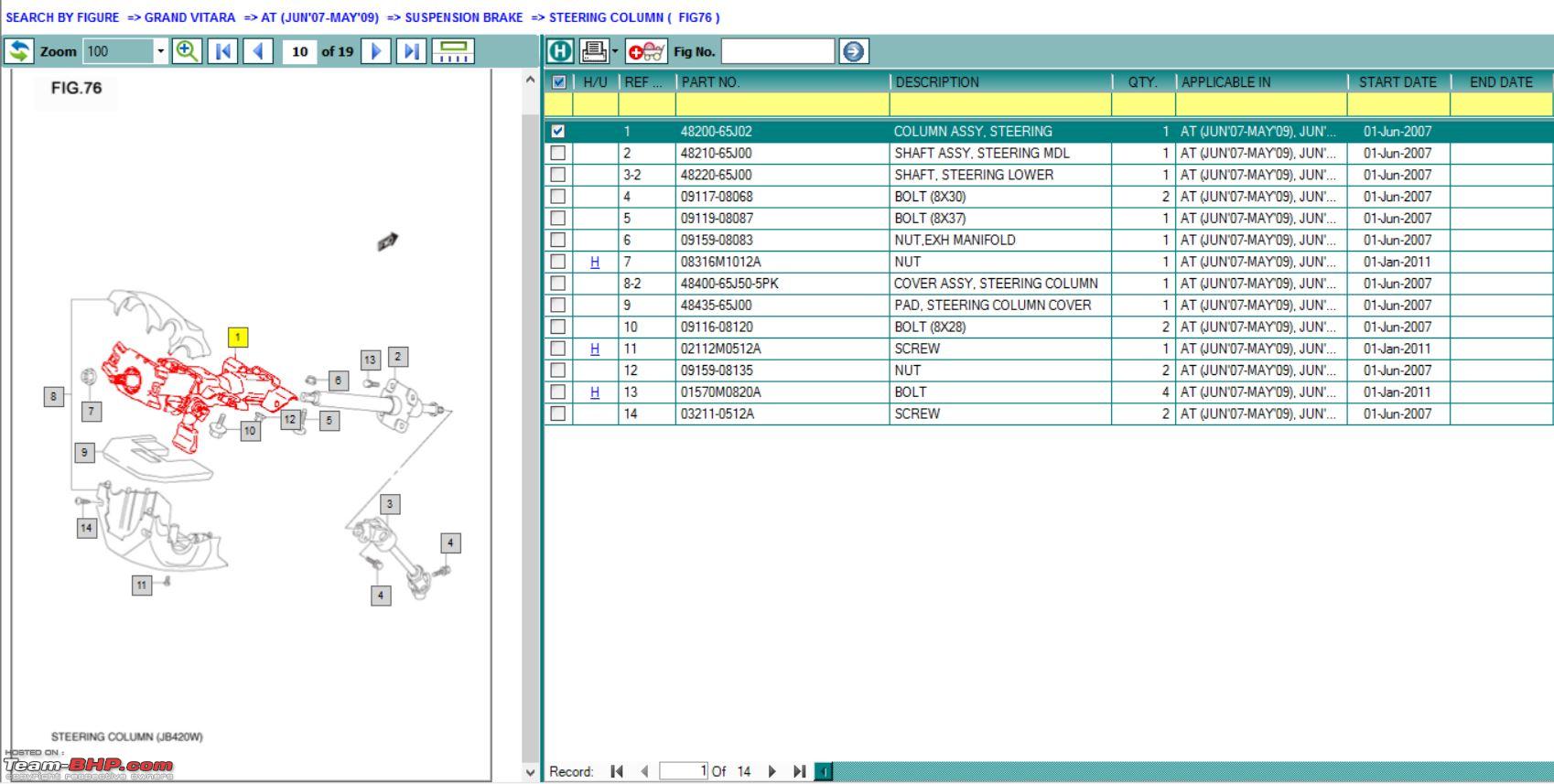Click the APPLICABLE IN column header
Screen dimensions: 1554x784
coord(1261,82)
